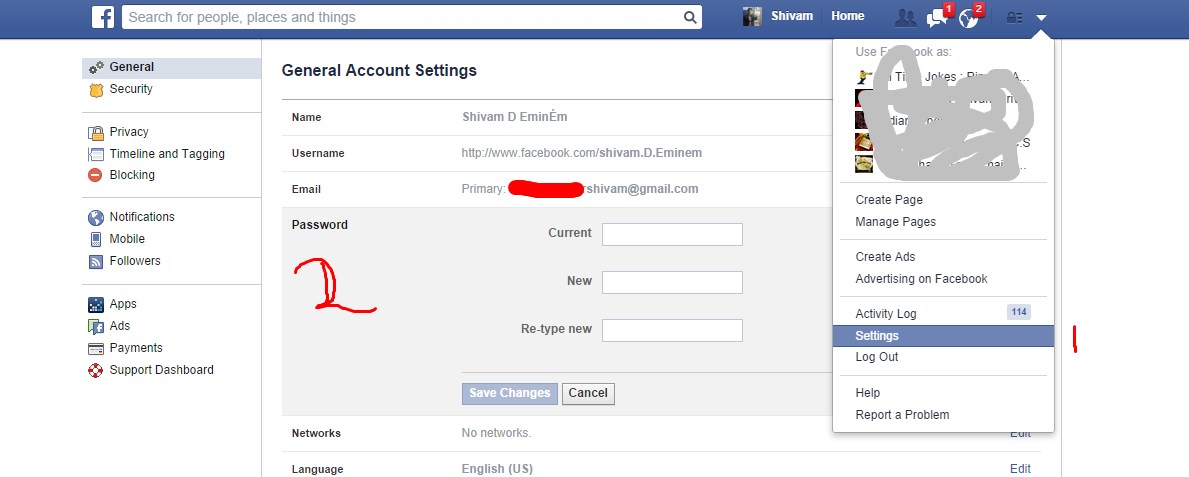The image size is (1189, 477).
Task: Click the Timeline and Tagging icon
Action: (96, 154)
